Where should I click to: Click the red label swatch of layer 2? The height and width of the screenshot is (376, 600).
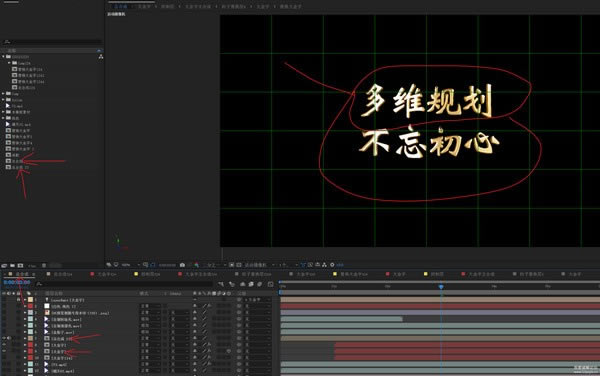point(31,306)
